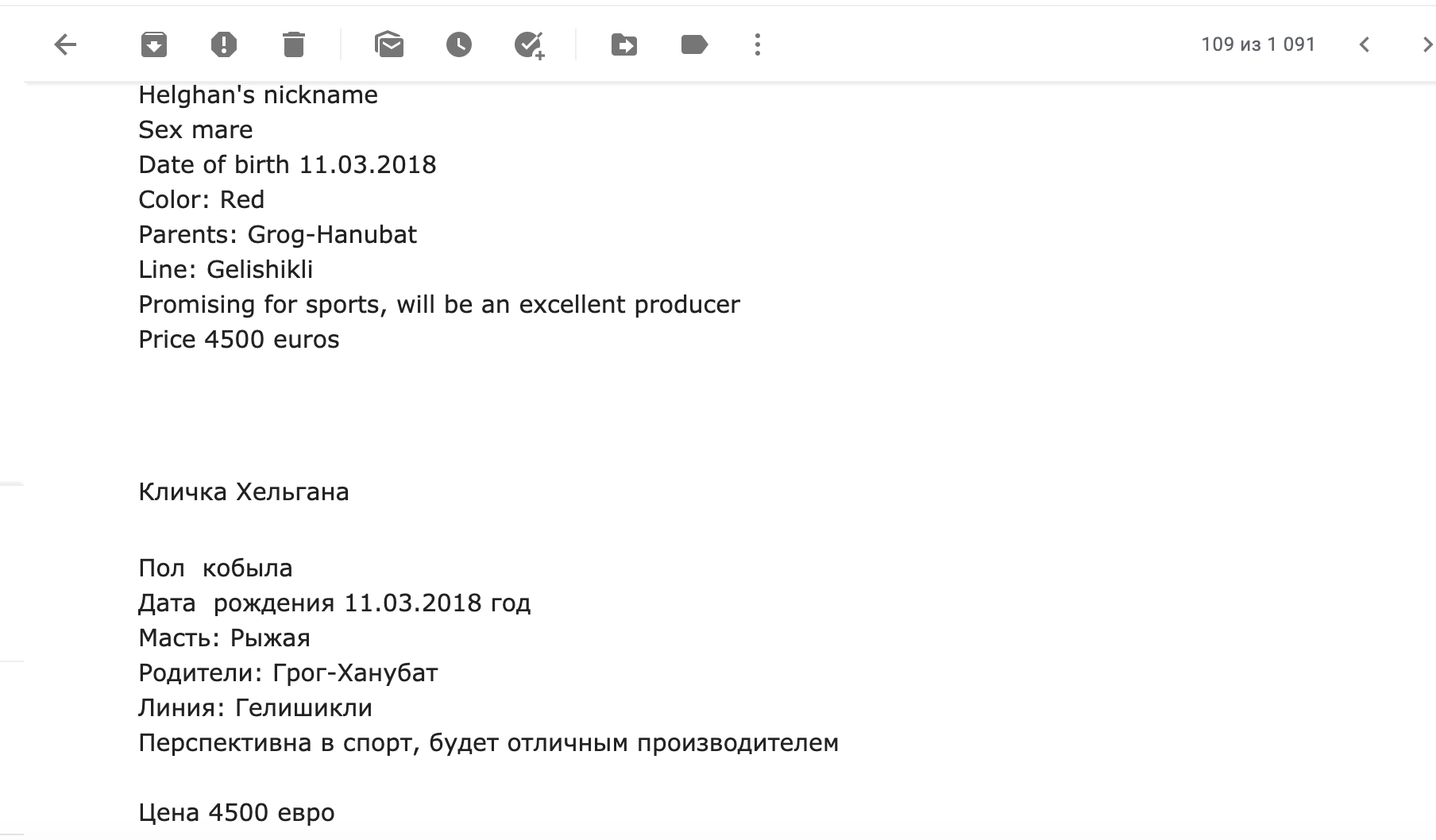Delete this email with trash icon
This screenshot has height=840, width=1436.
(x=294, y=44)
